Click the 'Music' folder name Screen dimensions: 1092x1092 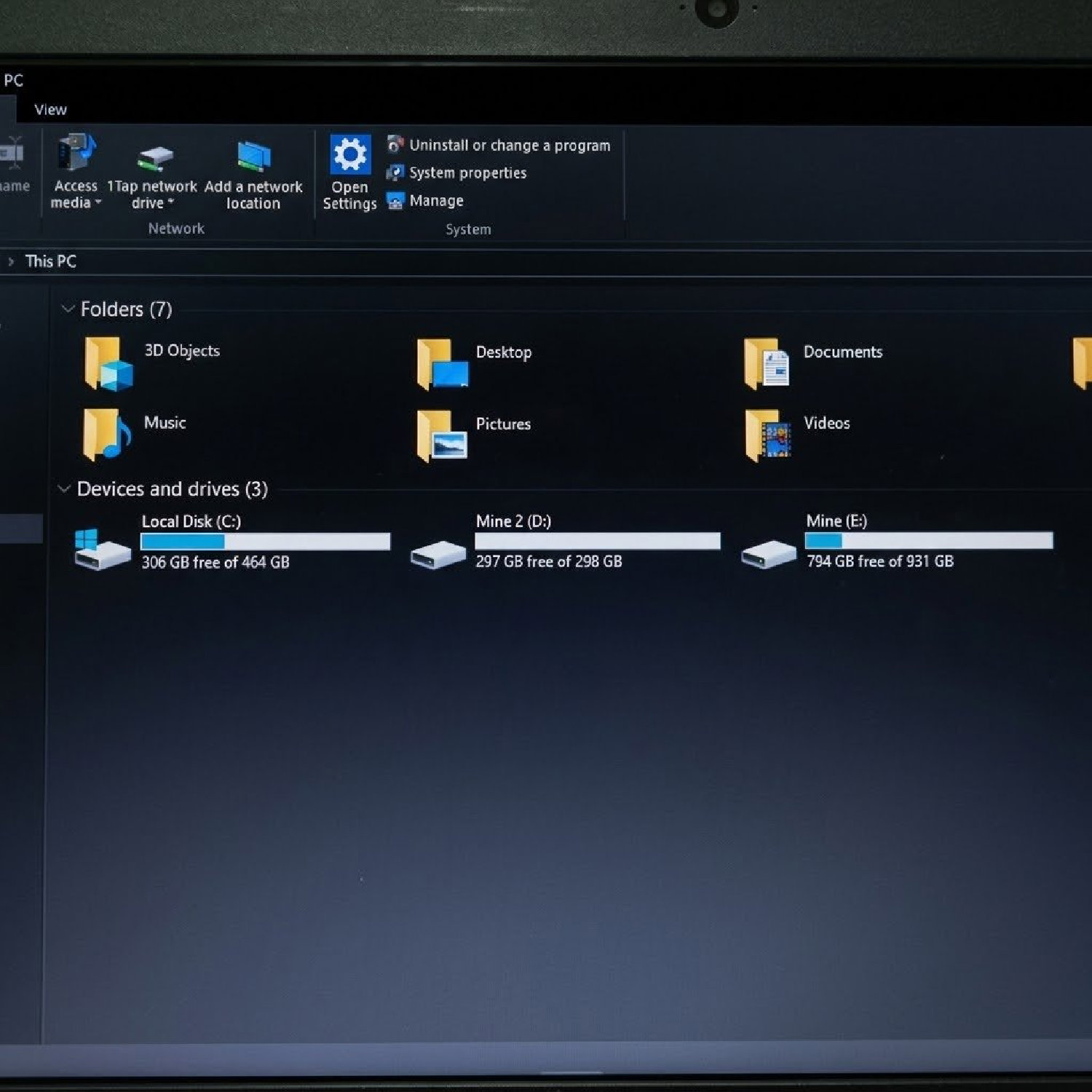(165, 422)
